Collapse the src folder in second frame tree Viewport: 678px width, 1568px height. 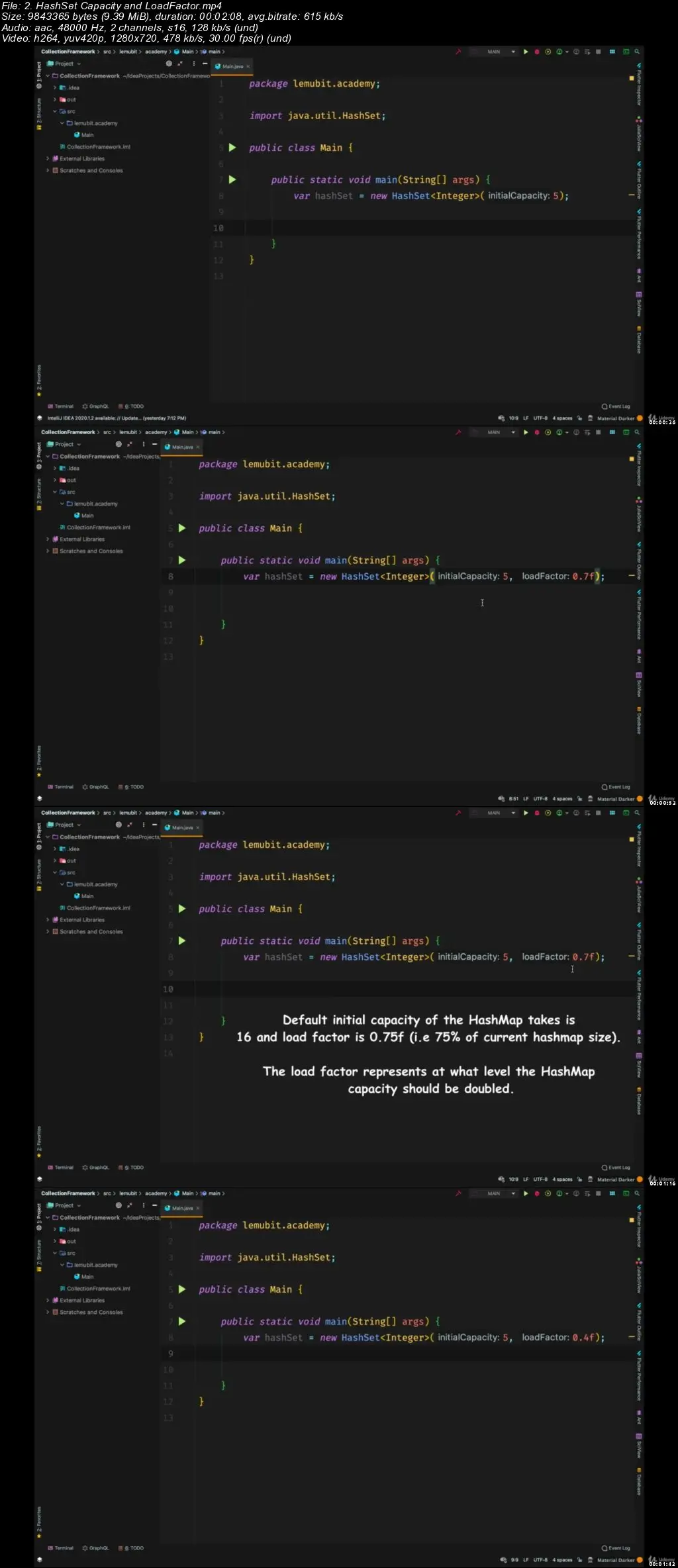55,492
